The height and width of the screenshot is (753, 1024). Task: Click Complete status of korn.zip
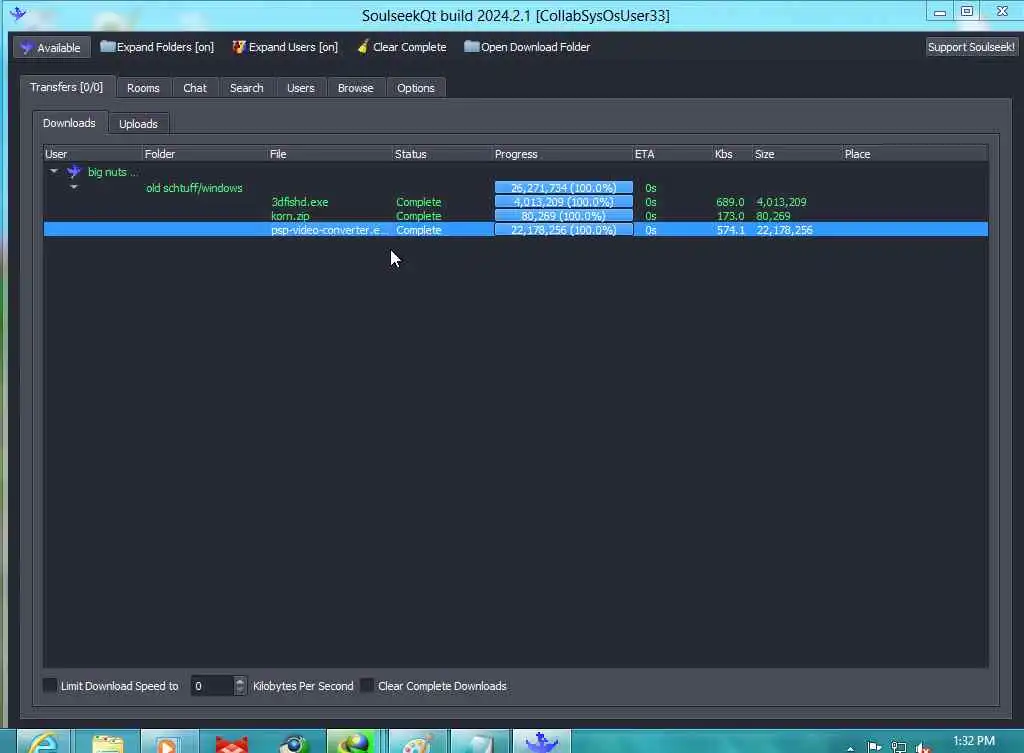click(x=419, y=216)
